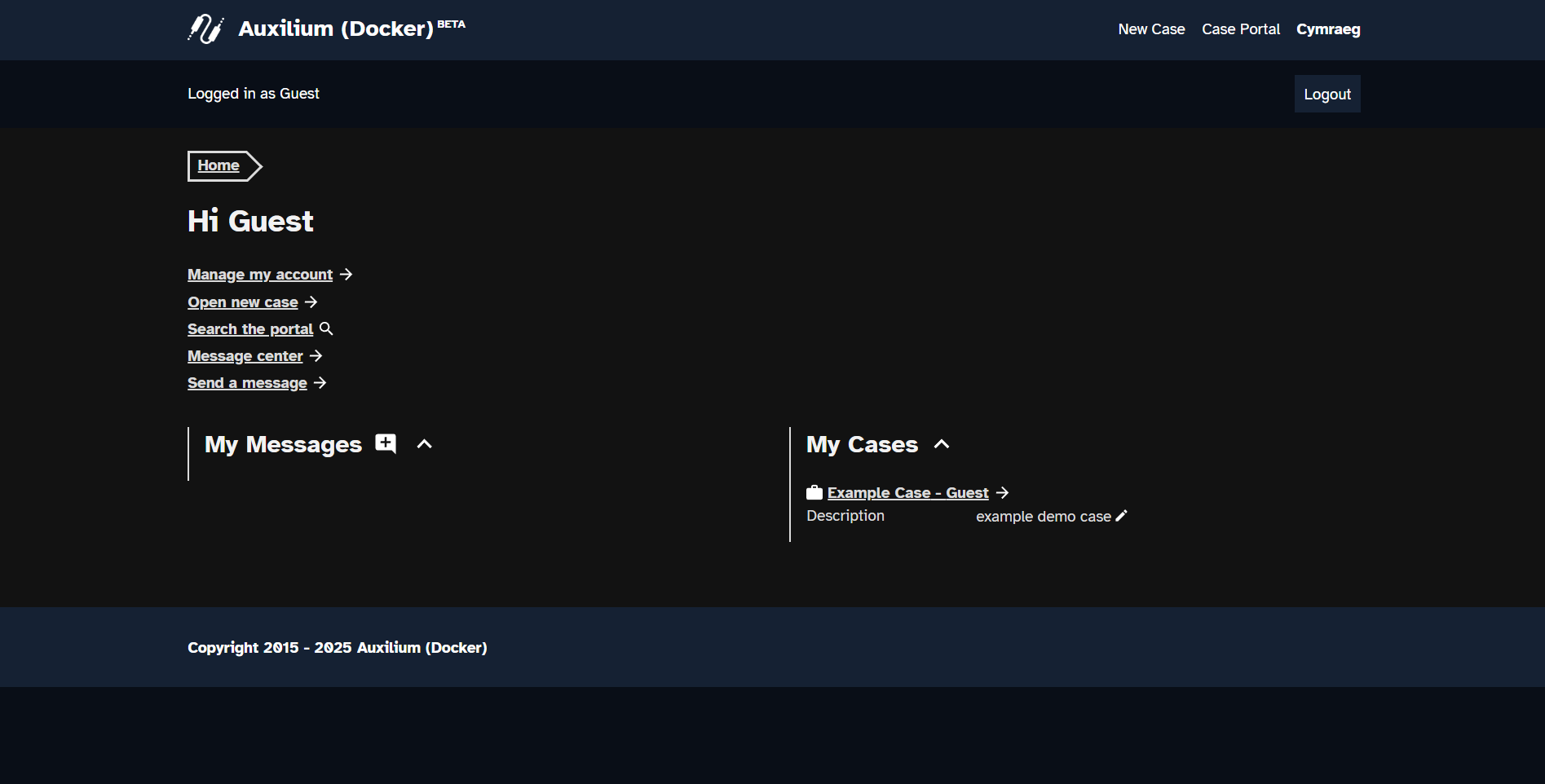This screenshot has width=1545, height=784.
Task: Click the arrow icon beside Open new case
Action: 311,302
